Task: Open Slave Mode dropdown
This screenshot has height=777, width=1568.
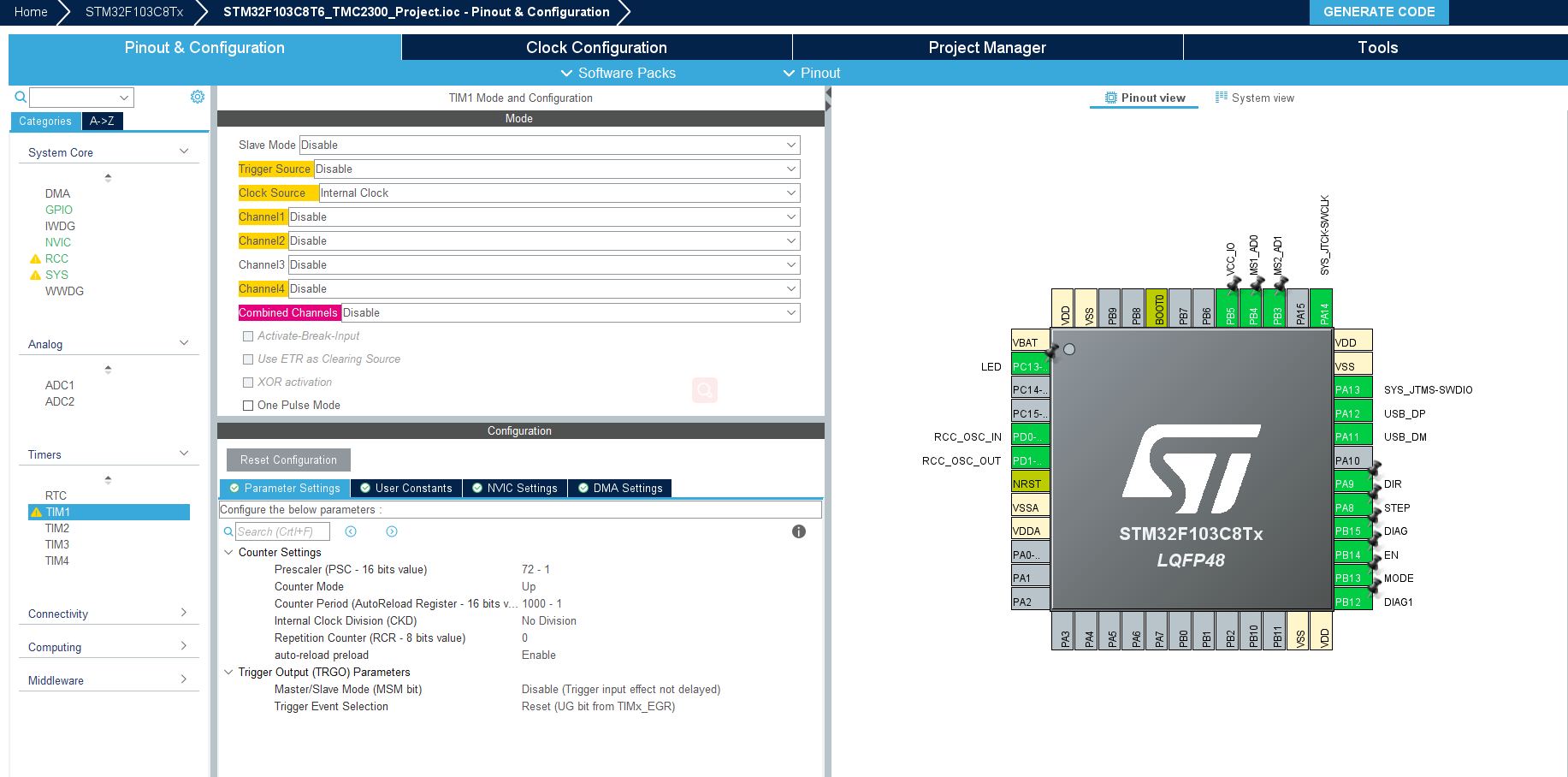Action: click(549, 145)
